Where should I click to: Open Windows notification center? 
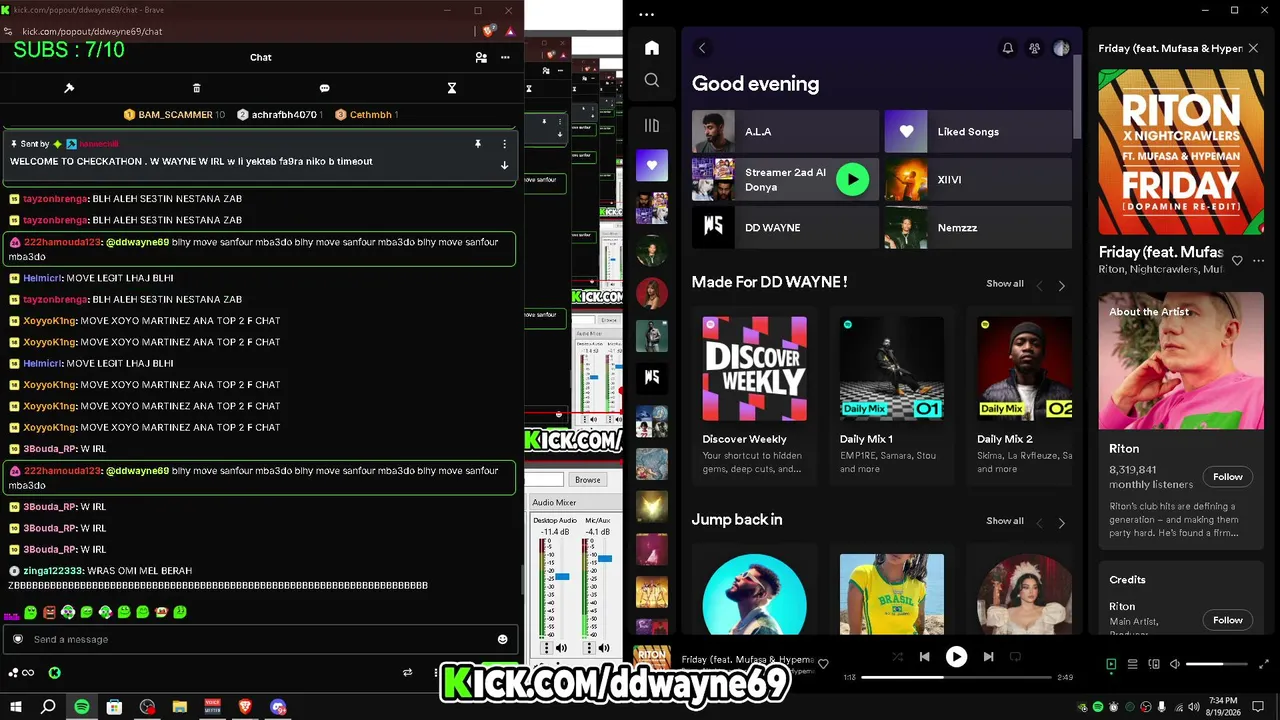click(1258, 707)
